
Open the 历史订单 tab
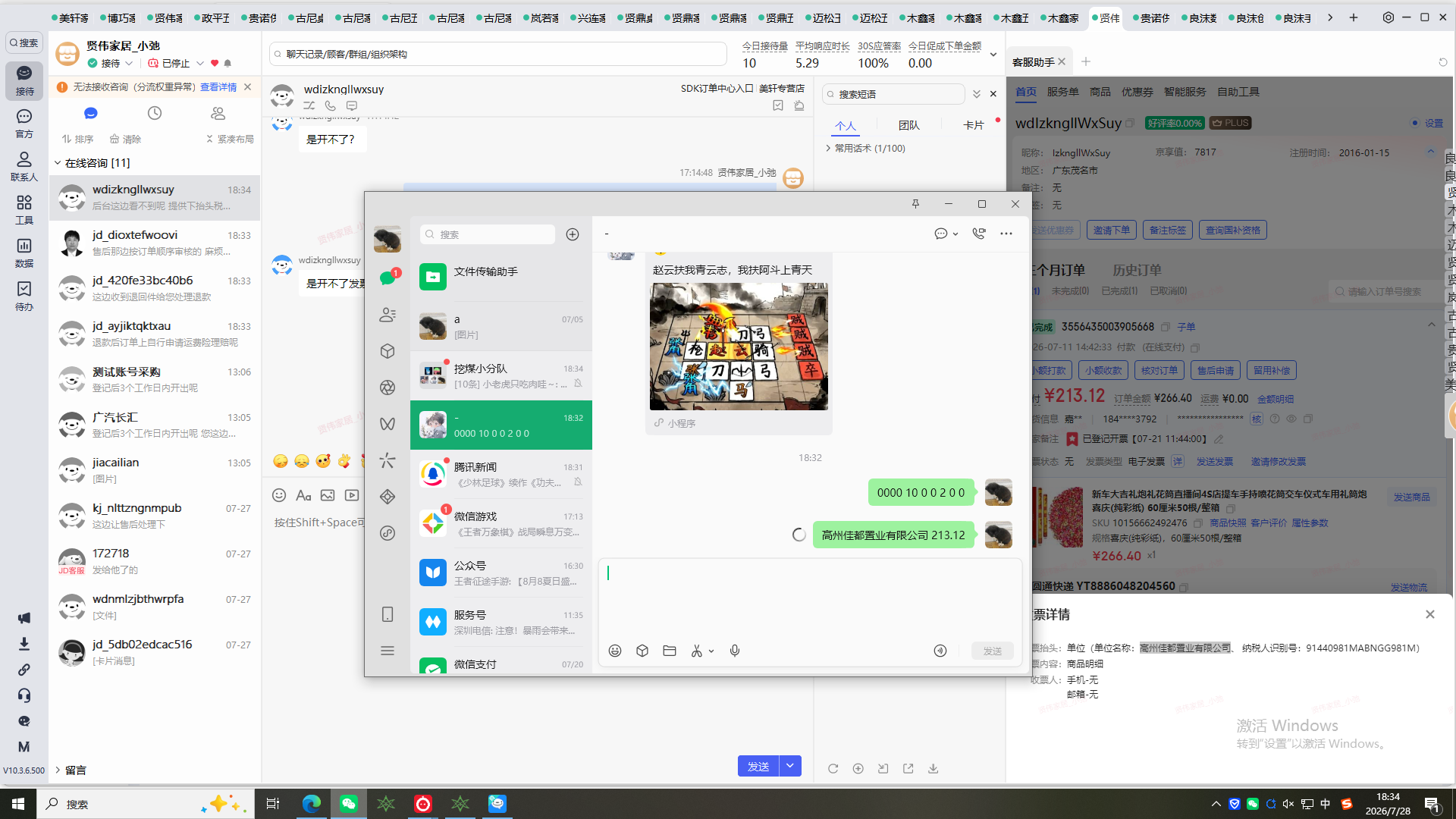click(x=1137, y=270)
